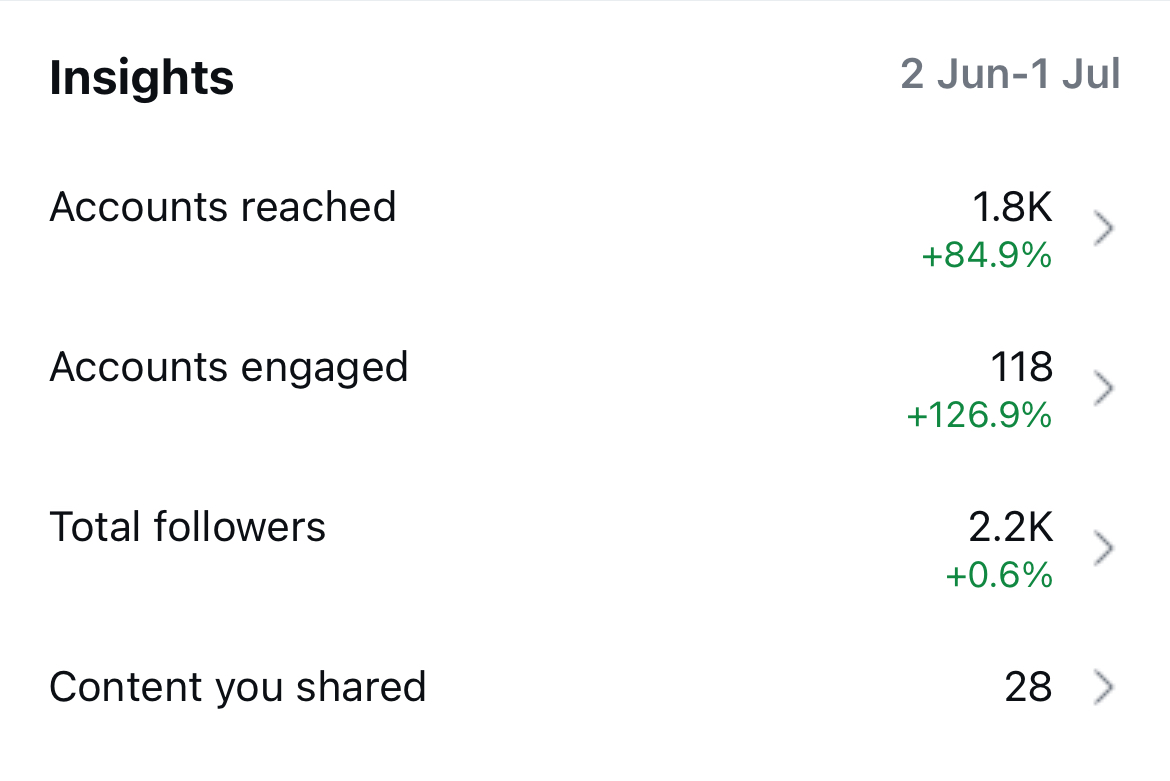This screenshot has width=1170, height=781.
Task: Tap the 1.8K accounts reached value
Action: (x=1012, y=207)
